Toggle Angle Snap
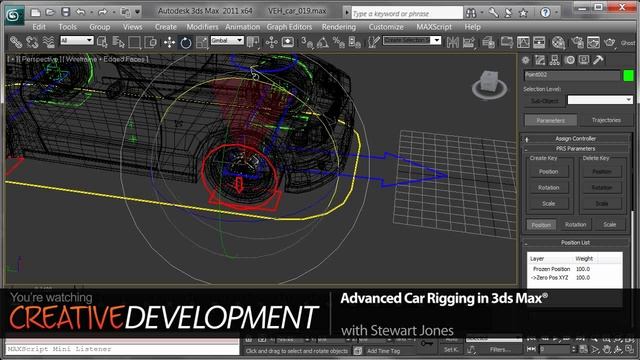Viewport: 640px width, 360px height. 322,42
